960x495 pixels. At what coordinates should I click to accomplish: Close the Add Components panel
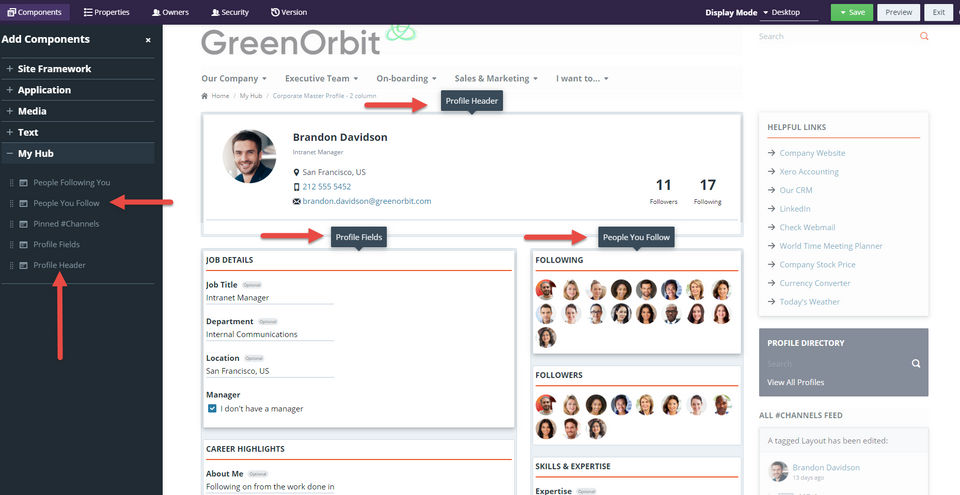click(x=148, y=40)
